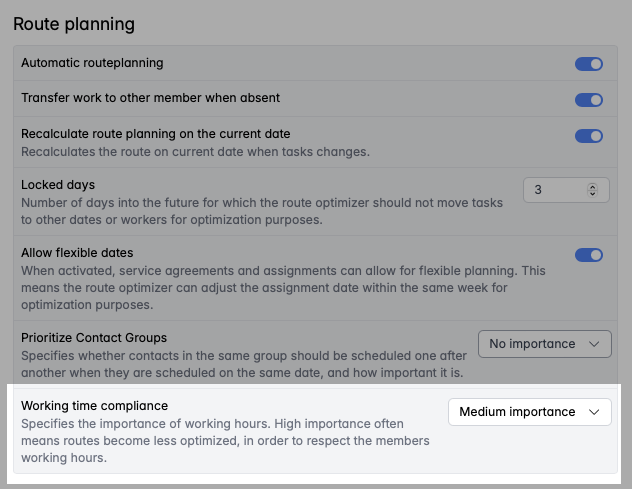
Task: Click the Route planning heading
Action: click(x=73, y=22)
